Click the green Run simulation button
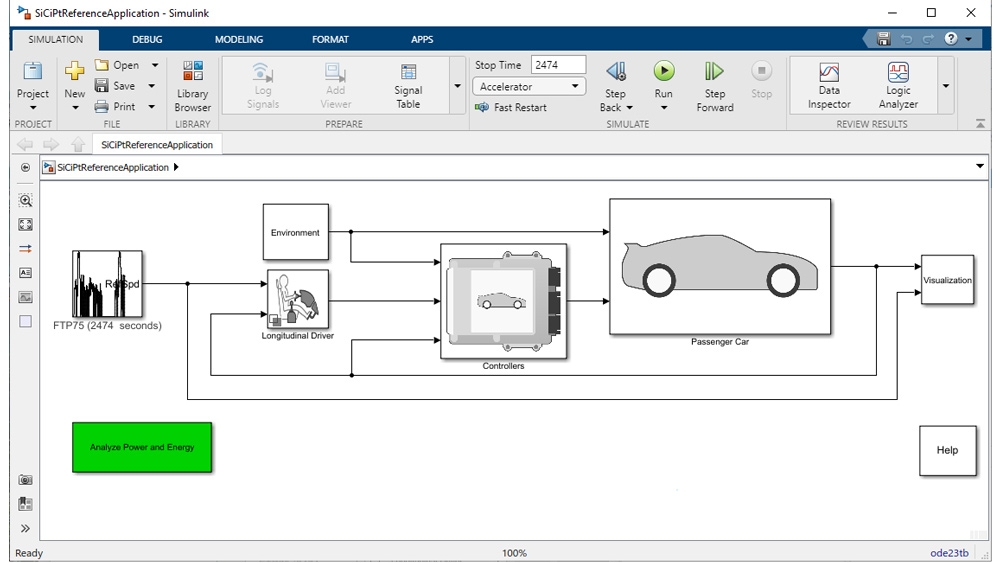This screenshot has height=563, width=1000. click(x=664, y=72)
